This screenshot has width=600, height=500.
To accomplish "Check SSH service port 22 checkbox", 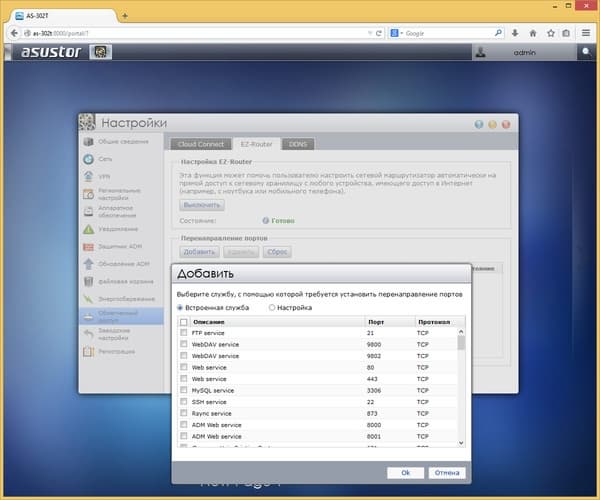I will 184,401.
